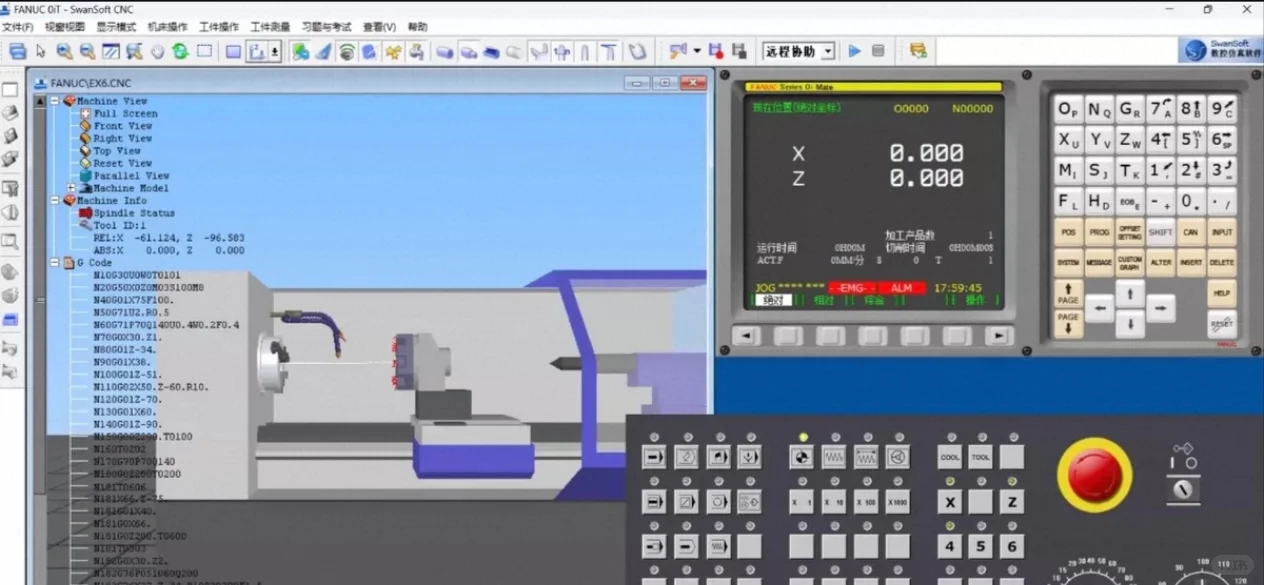Select the X 100 increment button

pos(866,502)
